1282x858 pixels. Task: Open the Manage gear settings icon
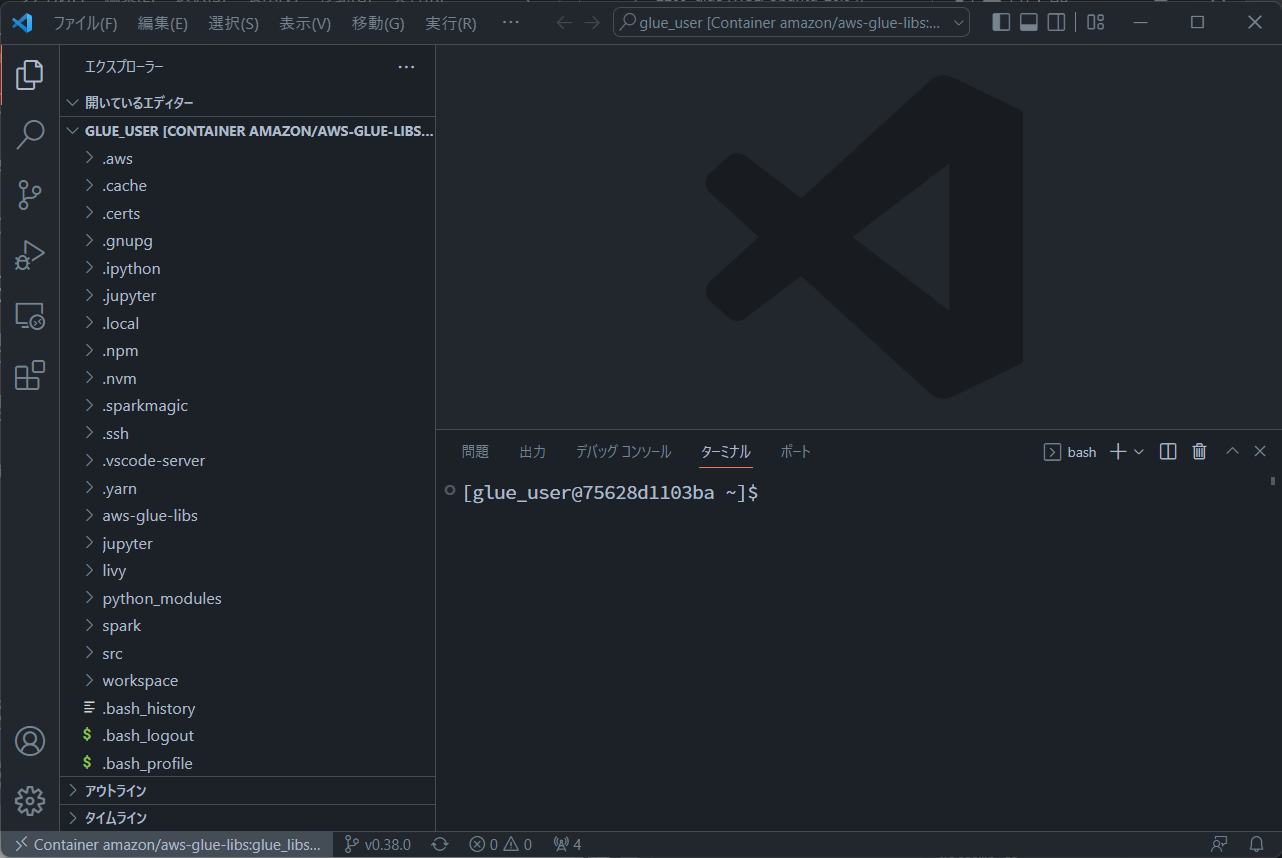click(x=30, y=800)
